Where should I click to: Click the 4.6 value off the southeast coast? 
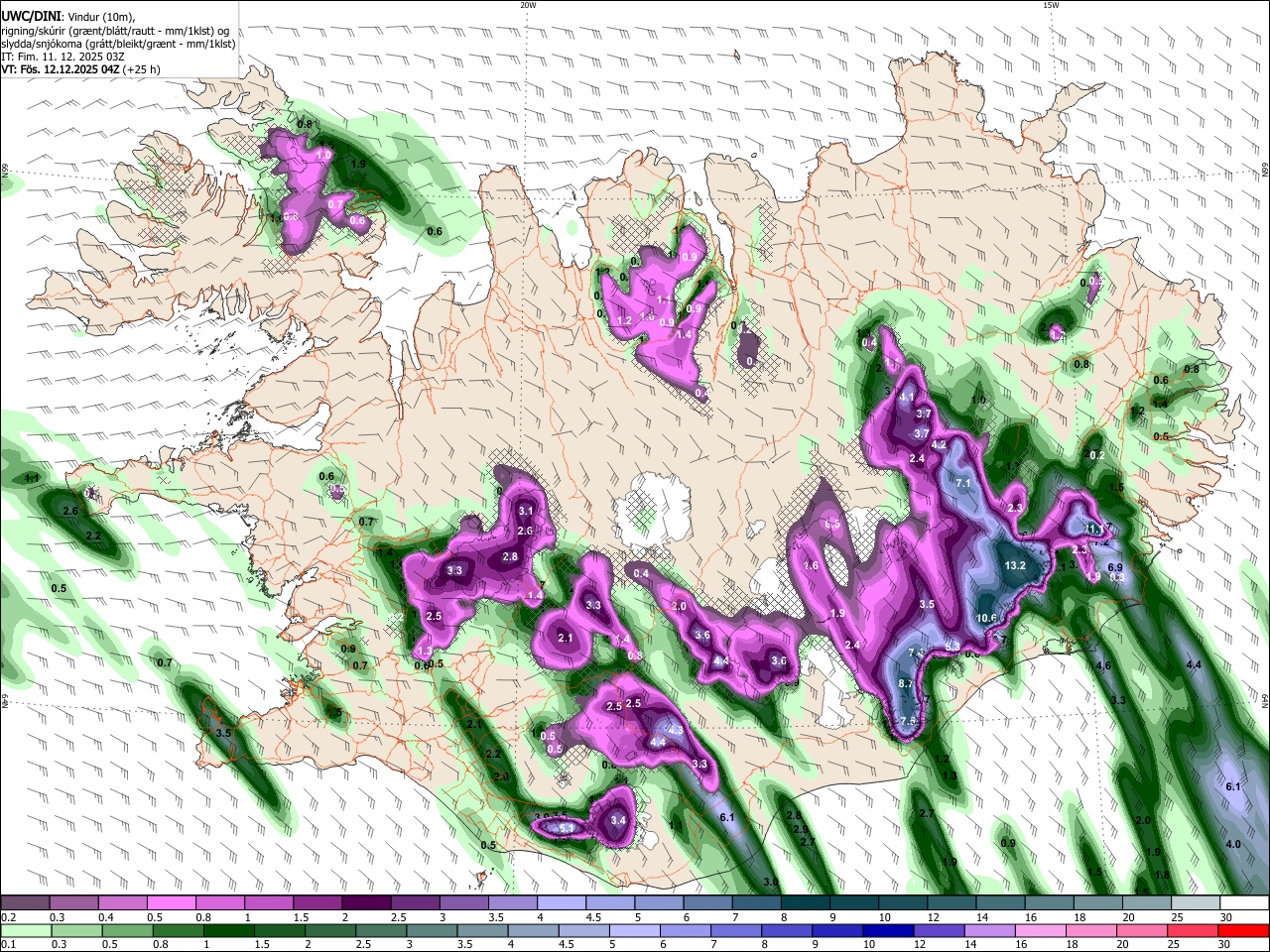tap(1103, 665)
